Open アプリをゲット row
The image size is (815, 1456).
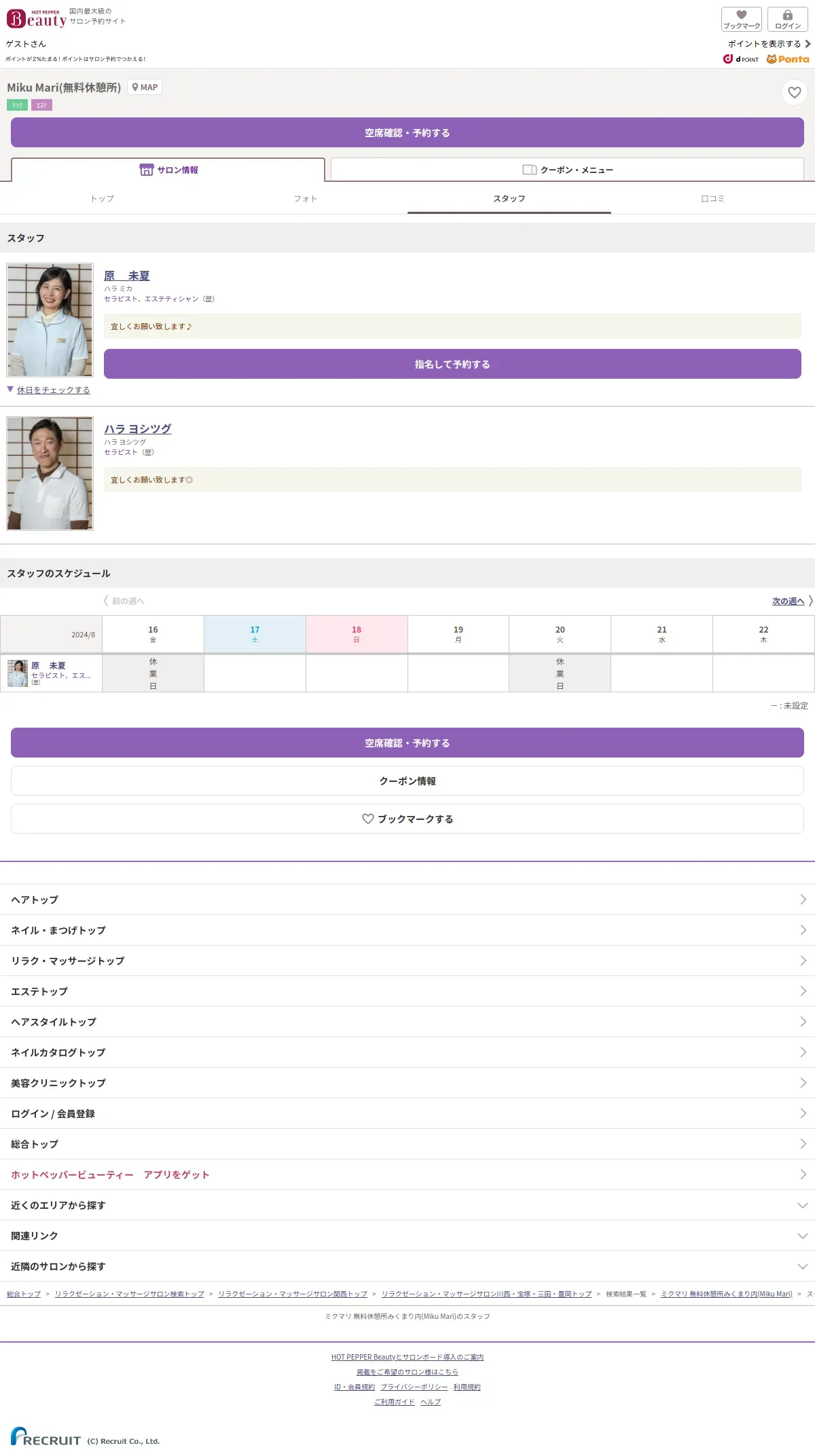407,1174
